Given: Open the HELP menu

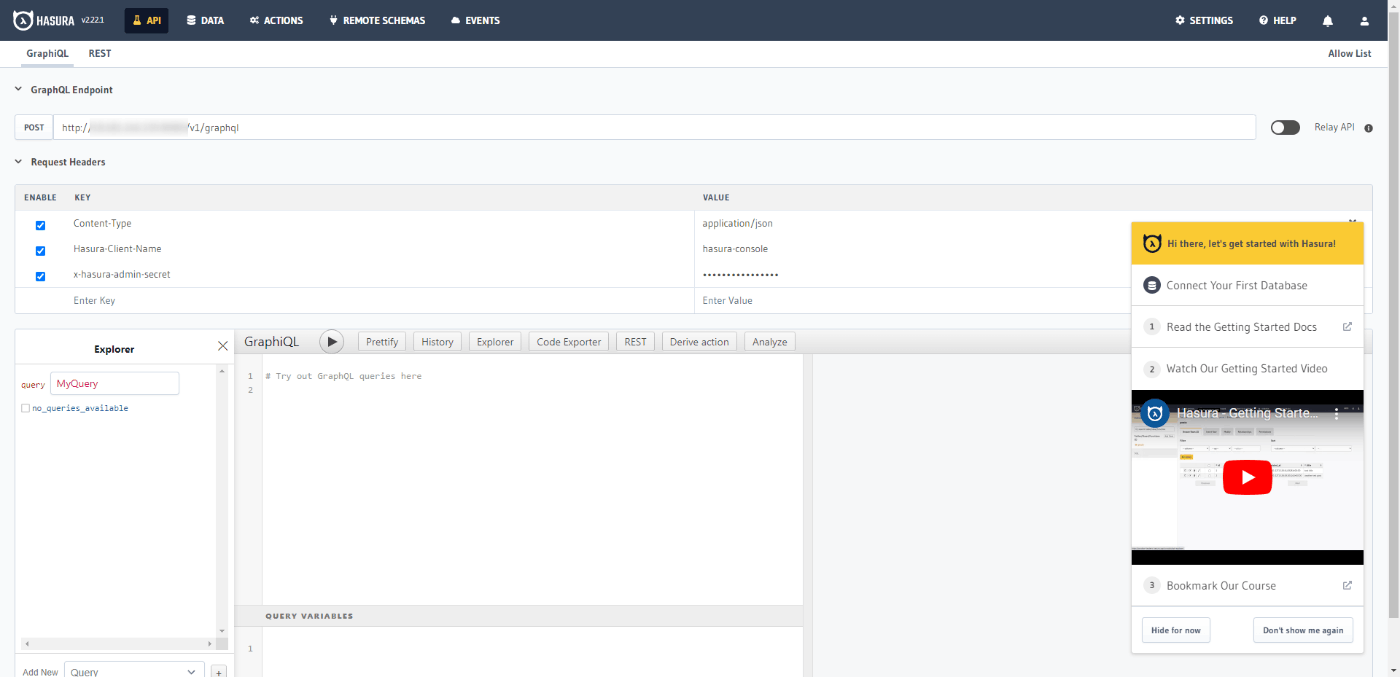Looking at the screenshot, I should (x=1277, y=20).
